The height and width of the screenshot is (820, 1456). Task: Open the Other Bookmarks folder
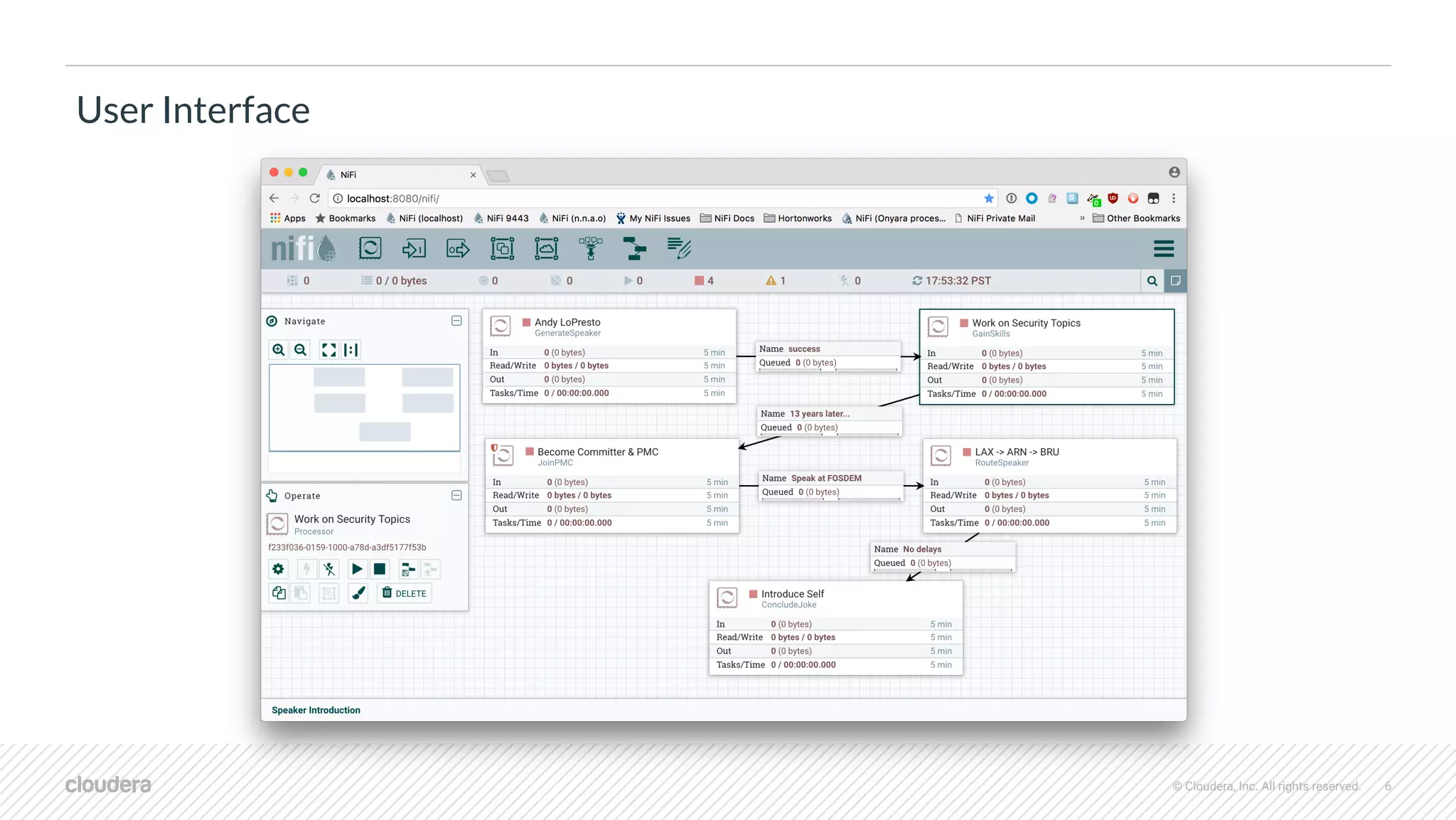[1136, 218]
